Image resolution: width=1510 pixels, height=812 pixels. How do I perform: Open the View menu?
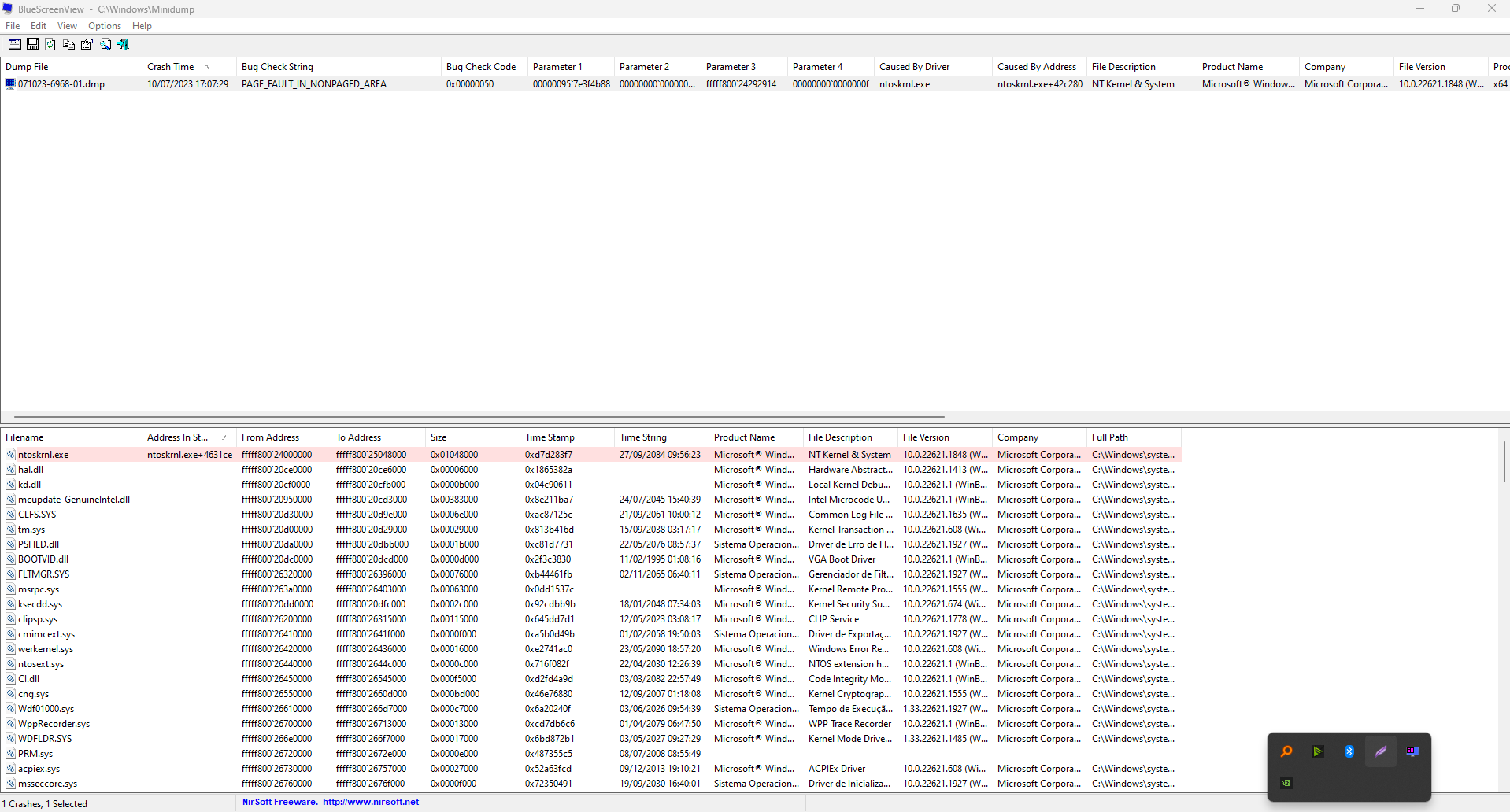tap(68, 26)
